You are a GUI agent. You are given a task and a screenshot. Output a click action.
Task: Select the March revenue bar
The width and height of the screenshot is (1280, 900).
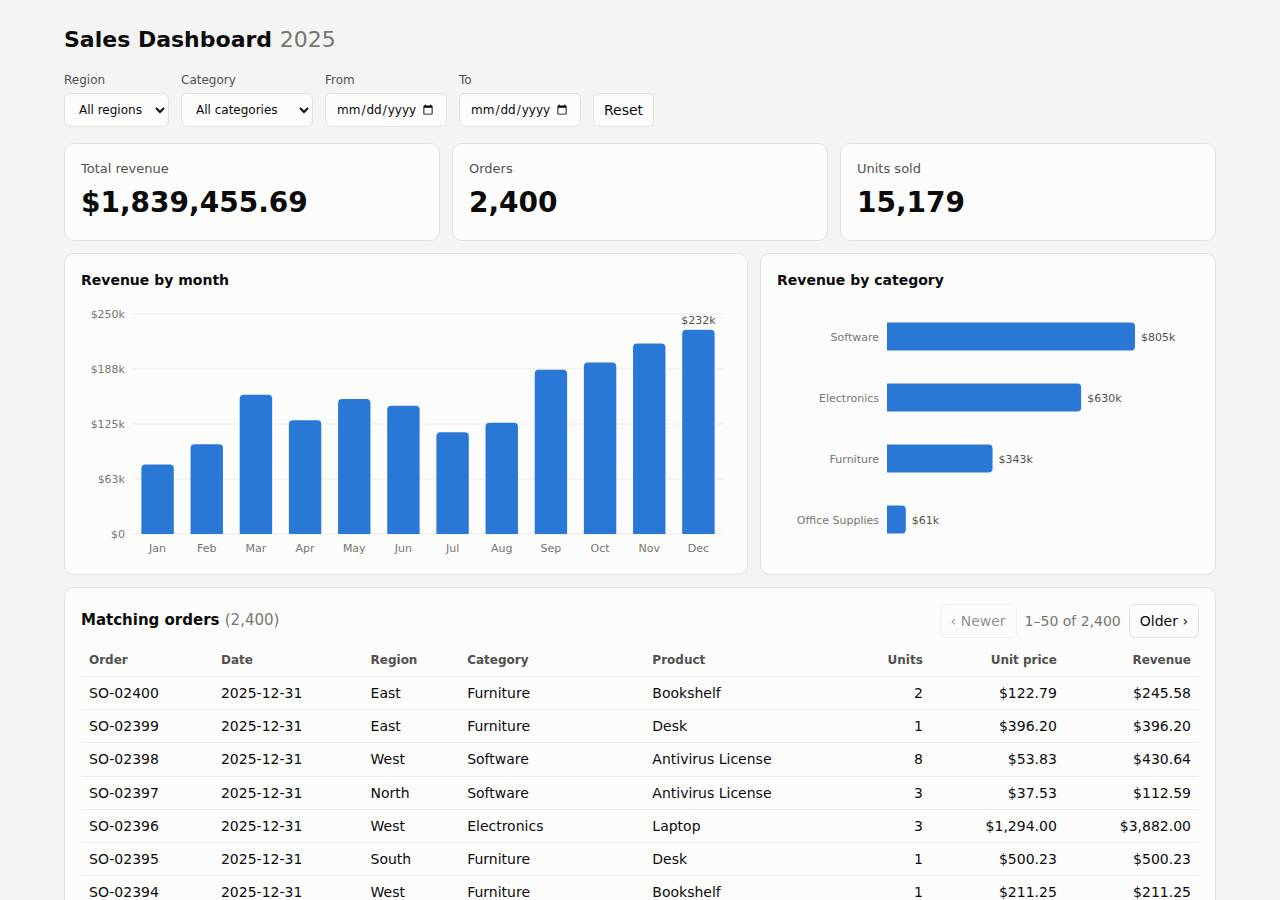tap(256, 464)
